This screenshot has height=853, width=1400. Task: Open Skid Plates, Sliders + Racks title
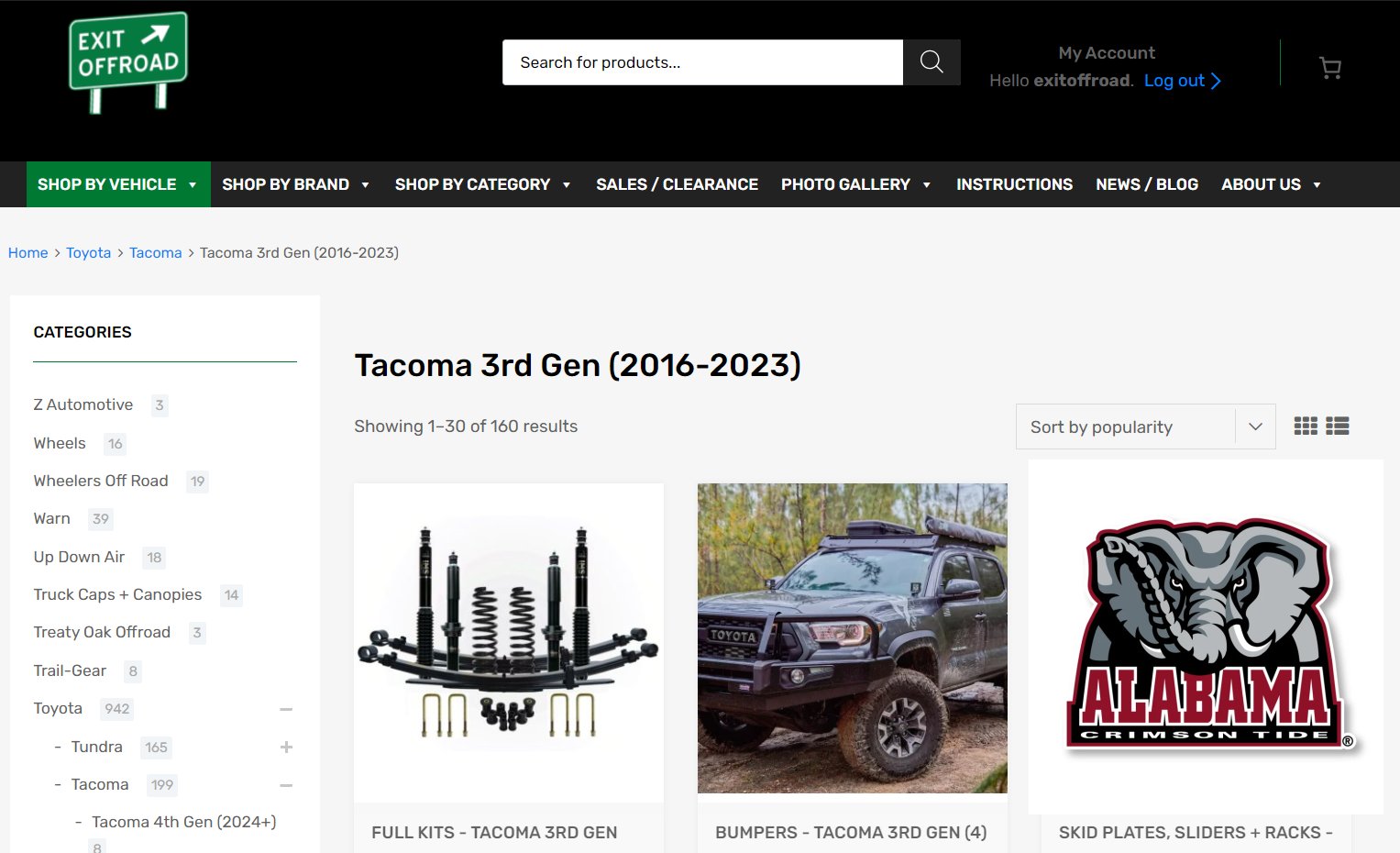(1196, 833)
